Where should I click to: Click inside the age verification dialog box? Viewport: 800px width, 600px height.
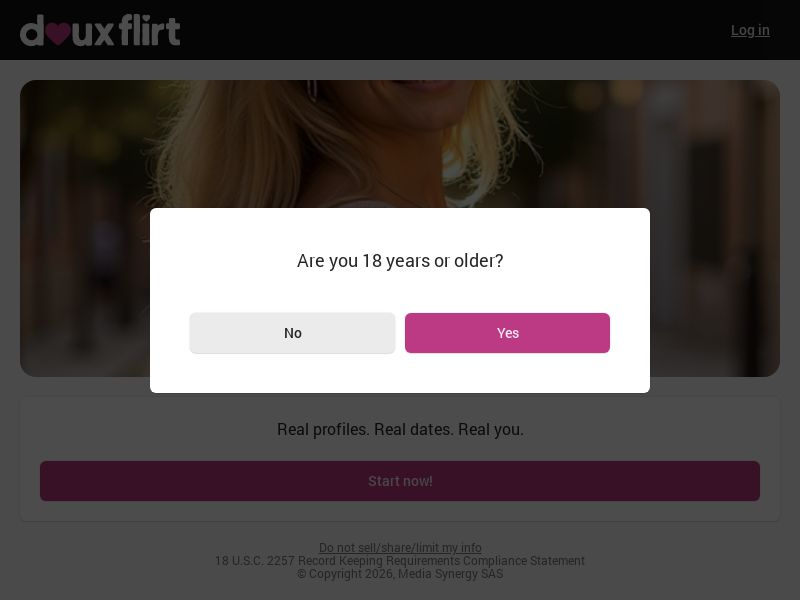[x=400, y=262]
